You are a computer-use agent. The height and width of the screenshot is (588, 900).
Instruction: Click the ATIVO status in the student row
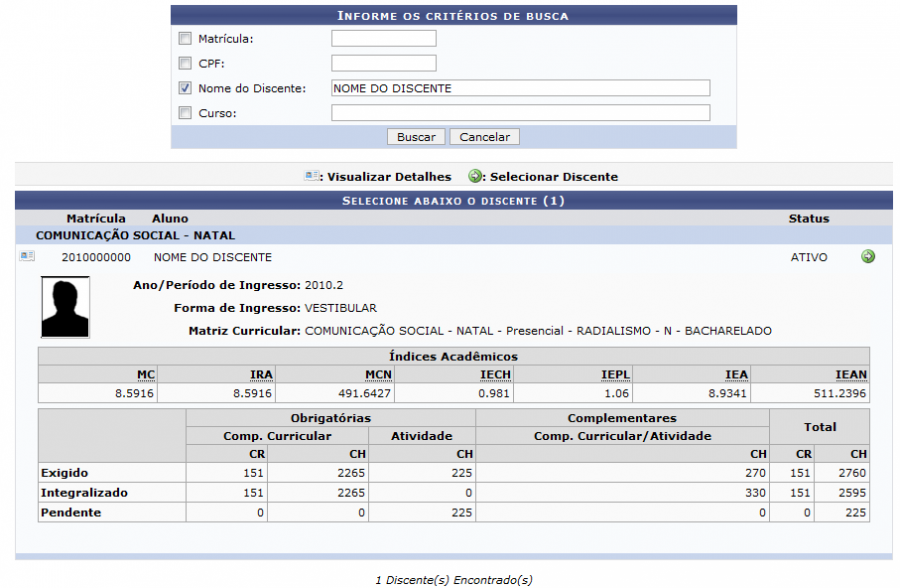809,257
